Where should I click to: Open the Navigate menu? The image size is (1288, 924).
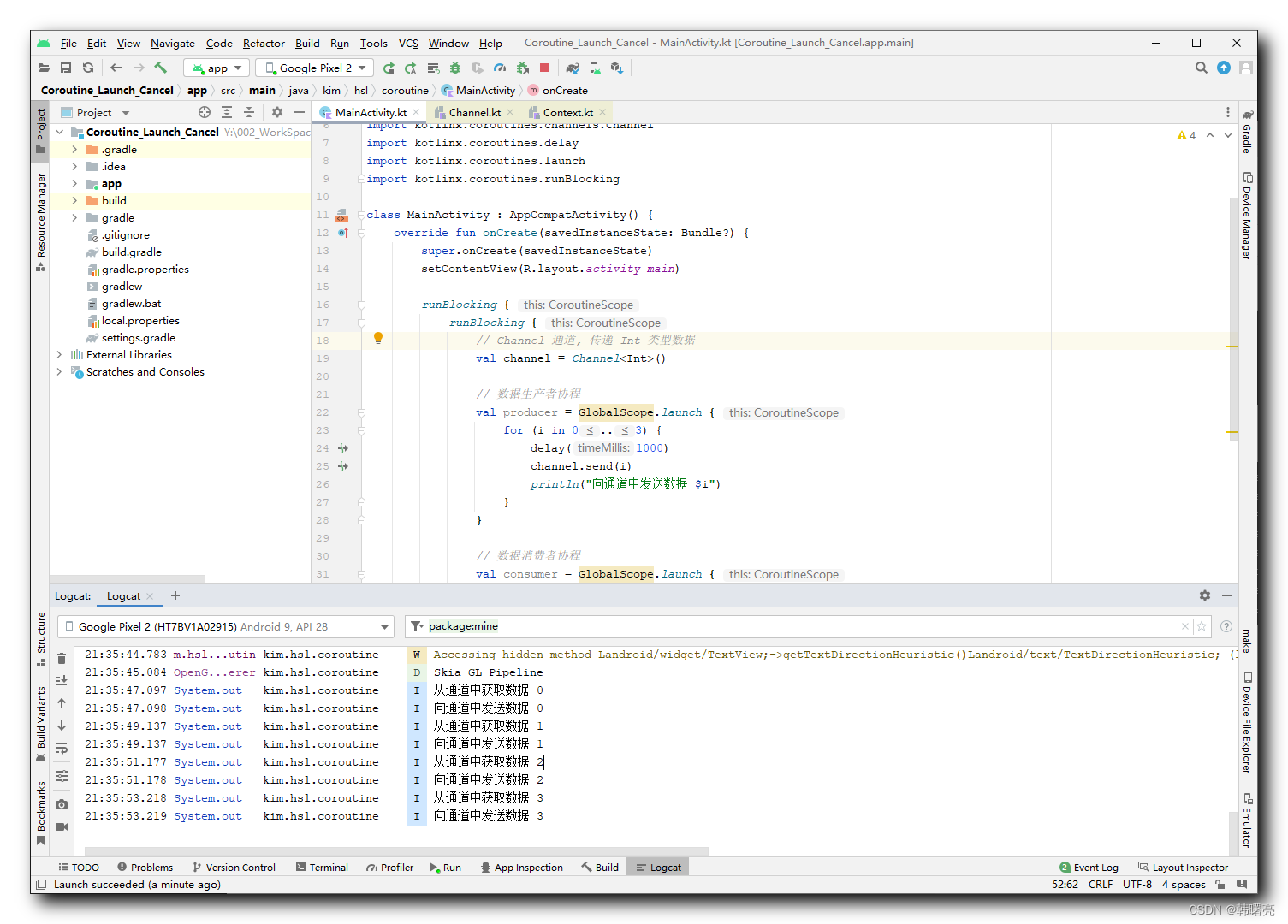coord(173,43)
